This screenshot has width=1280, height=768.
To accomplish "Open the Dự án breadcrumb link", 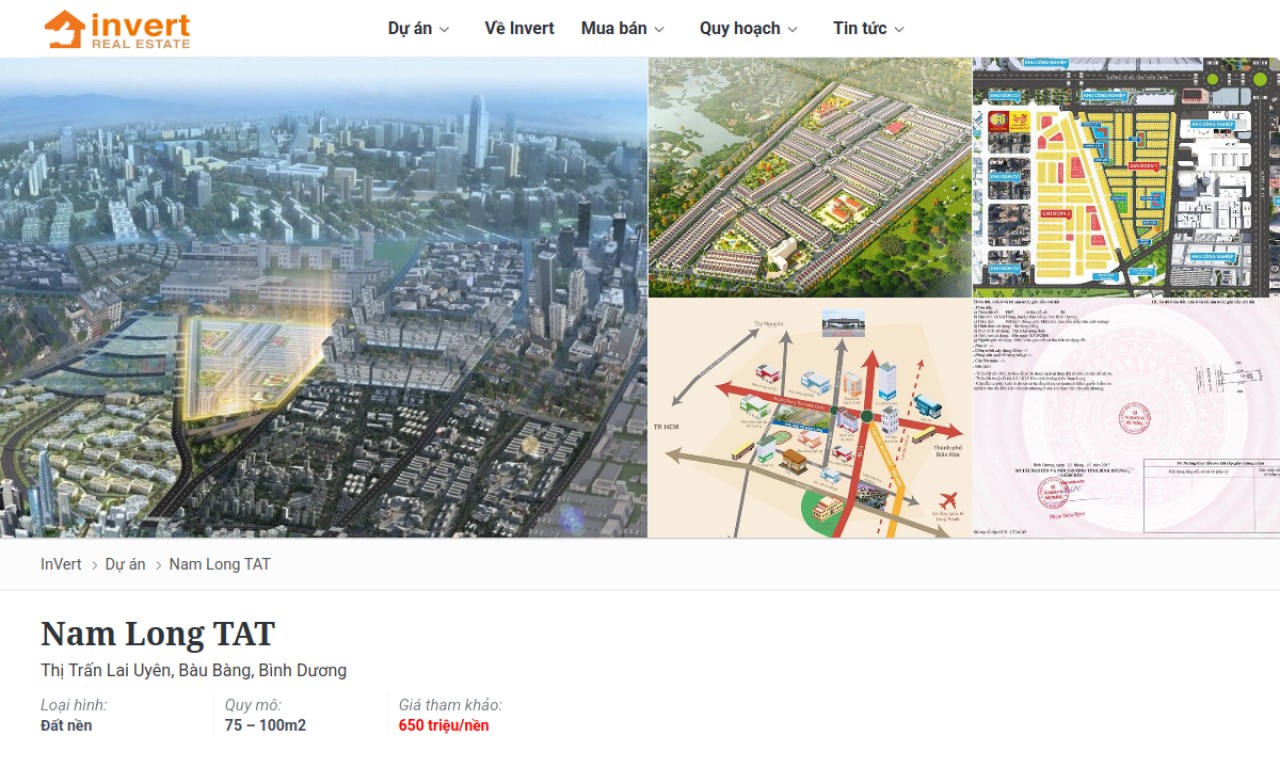I will 125,564.
